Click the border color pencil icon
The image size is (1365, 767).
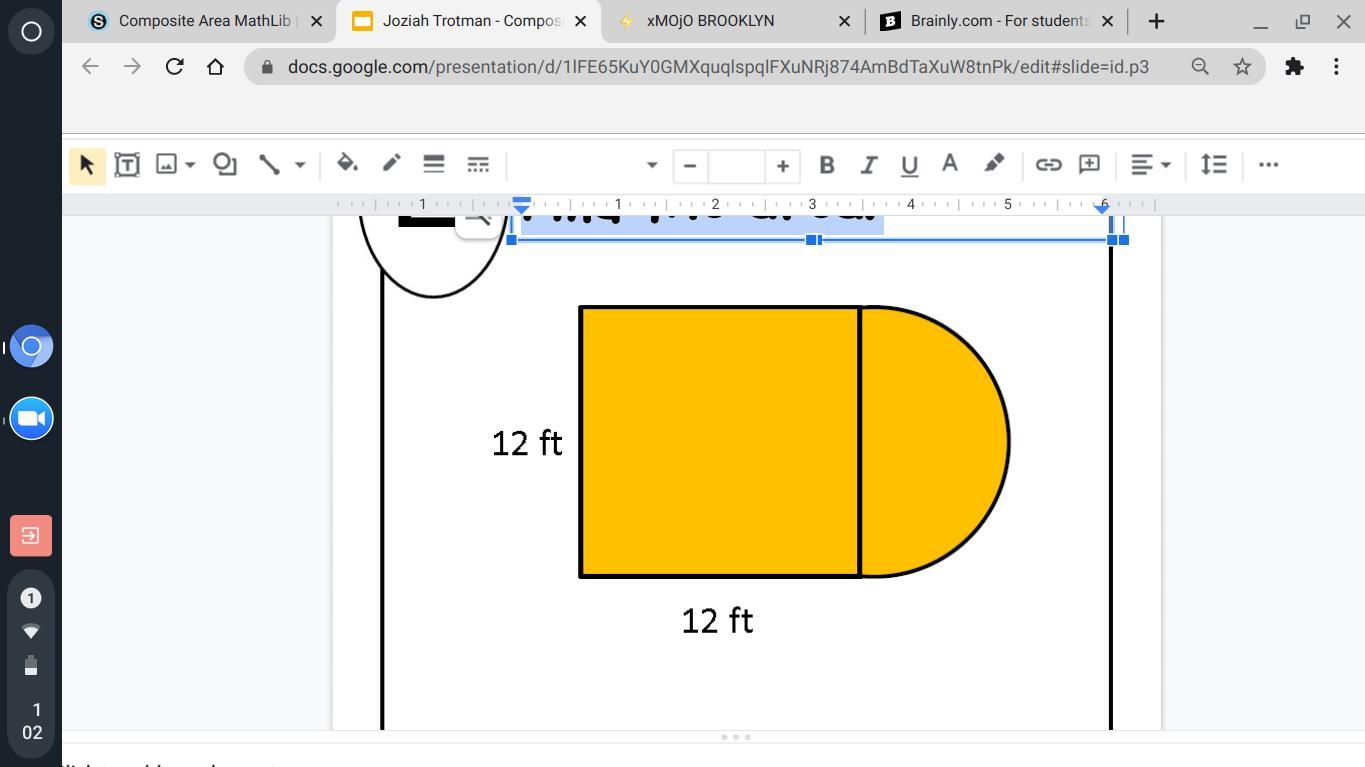[391, 165]
